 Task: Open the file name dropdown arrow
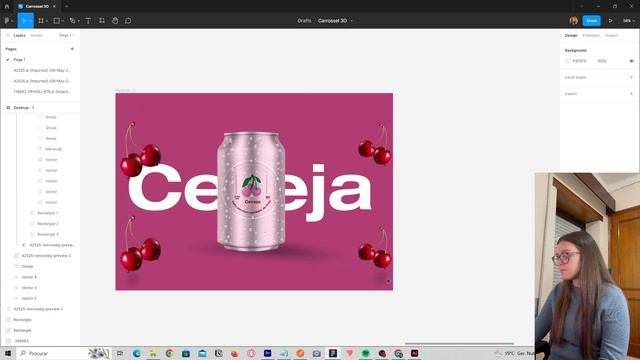coord(351,21)
